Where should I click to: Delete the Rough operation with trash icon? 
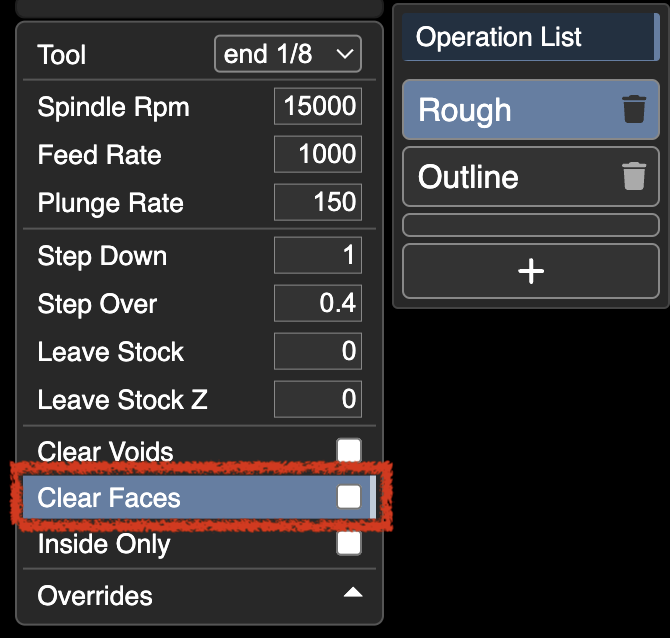634,109
